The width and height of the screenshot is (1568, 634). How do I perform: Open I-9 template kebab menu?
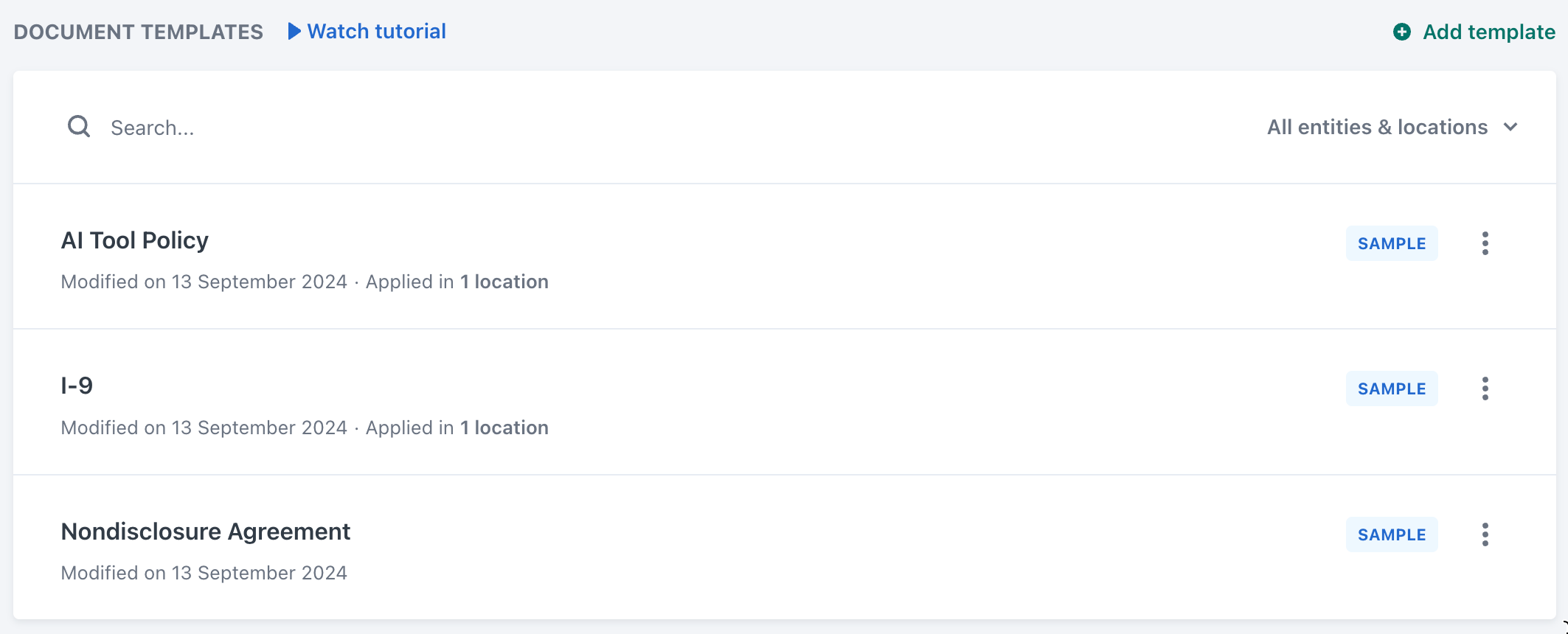coord(1485,389)
